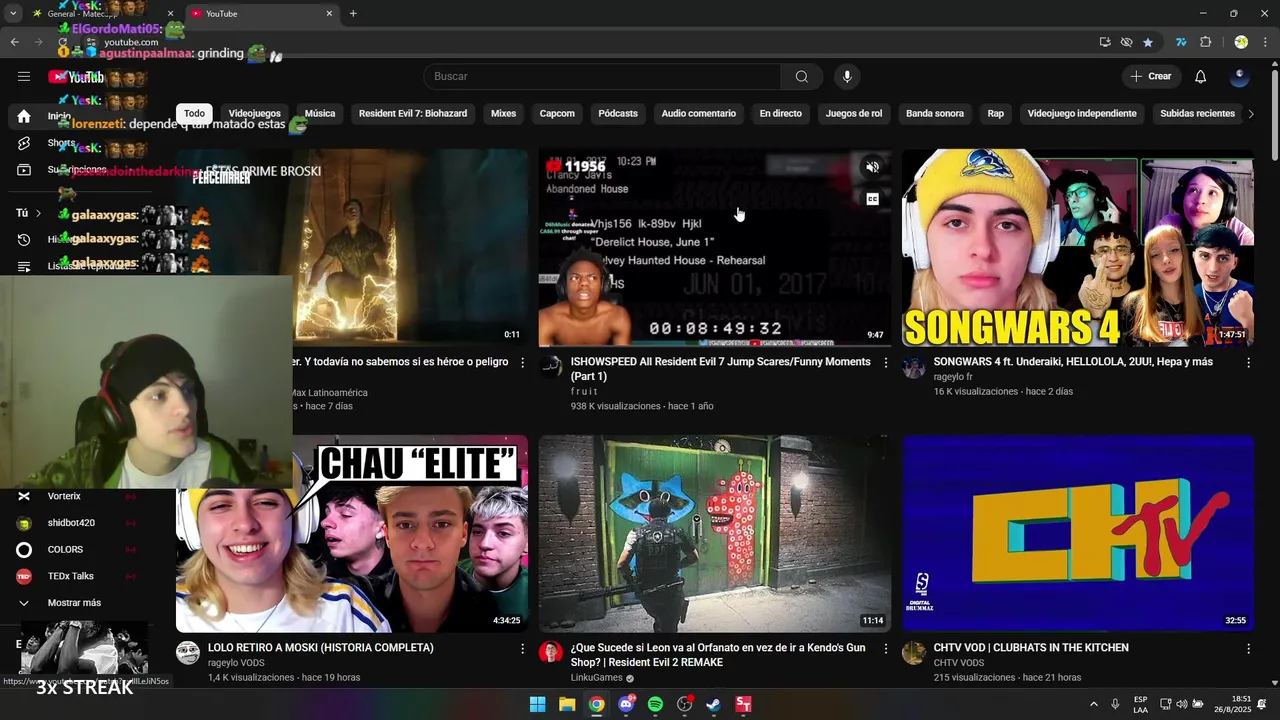The height and width of the screenshot is (720, 1280).
Task: Open the tab search dropdown arrow
Action: click(x=13, y=14)
